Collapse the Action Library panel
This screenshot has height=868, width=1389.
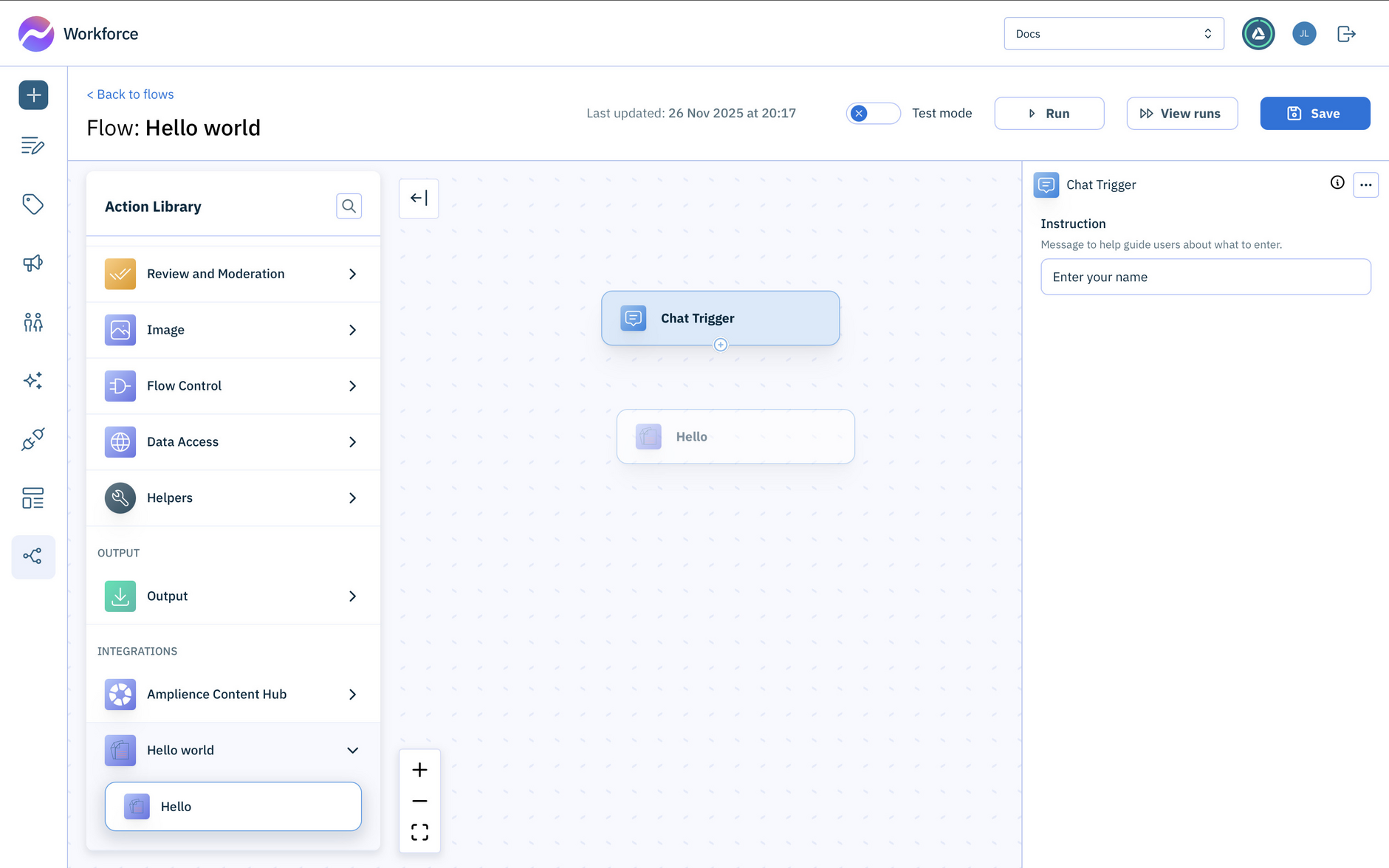pyautogui.click(x=418, y=198)
